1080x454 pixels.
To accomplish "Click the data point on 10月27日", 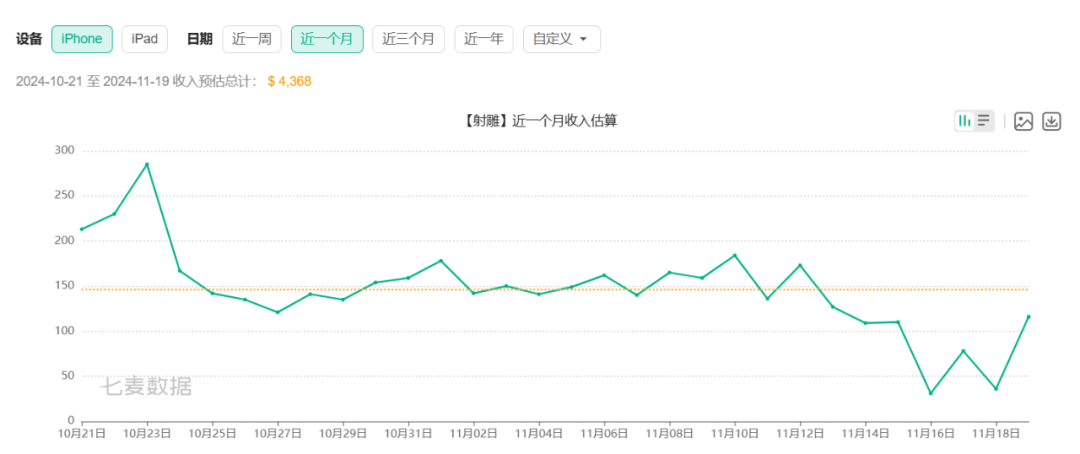I will 278,312.
